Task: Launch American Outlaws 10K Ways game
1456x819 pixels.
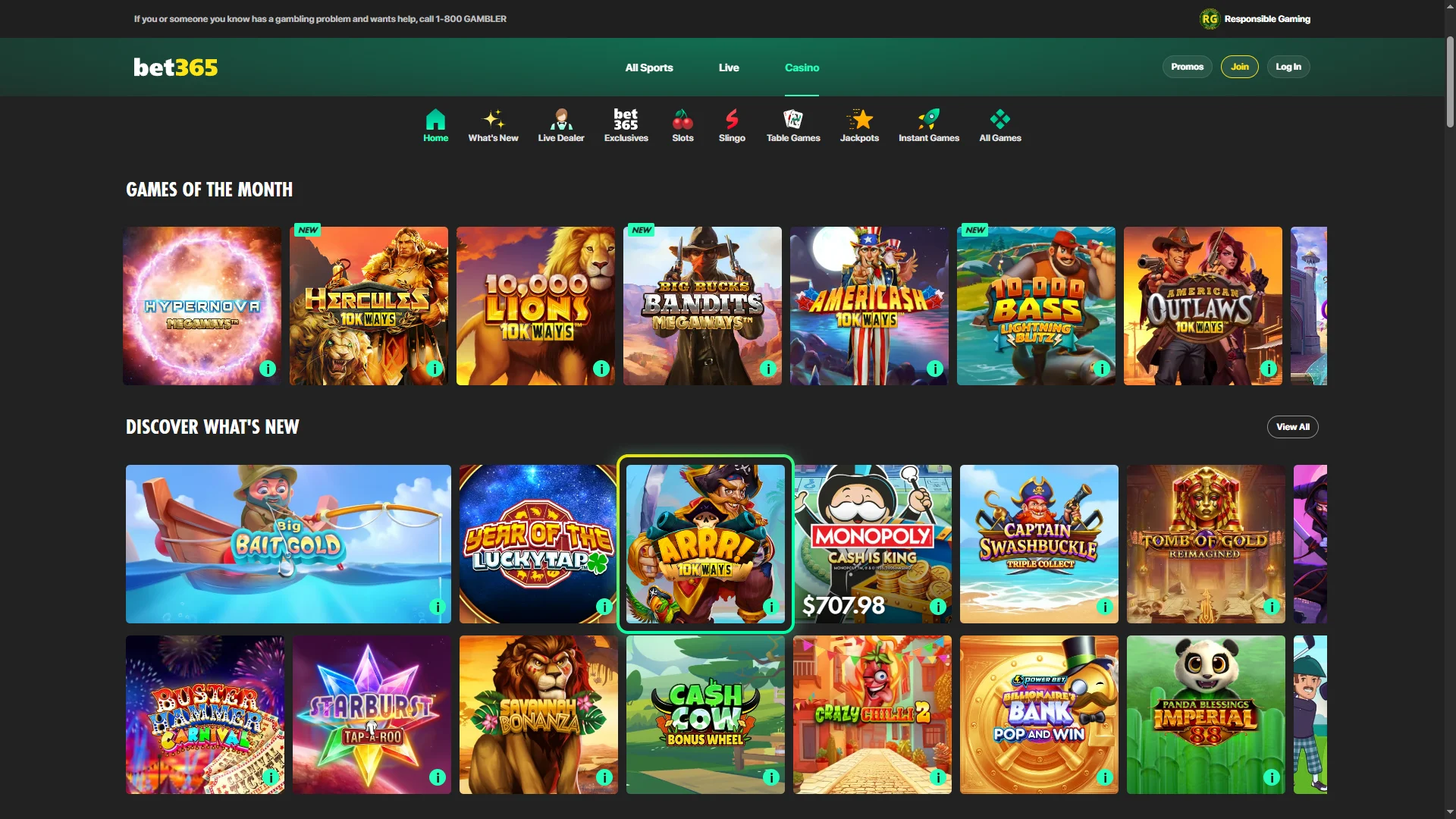Action: [x=1203, y=306]
